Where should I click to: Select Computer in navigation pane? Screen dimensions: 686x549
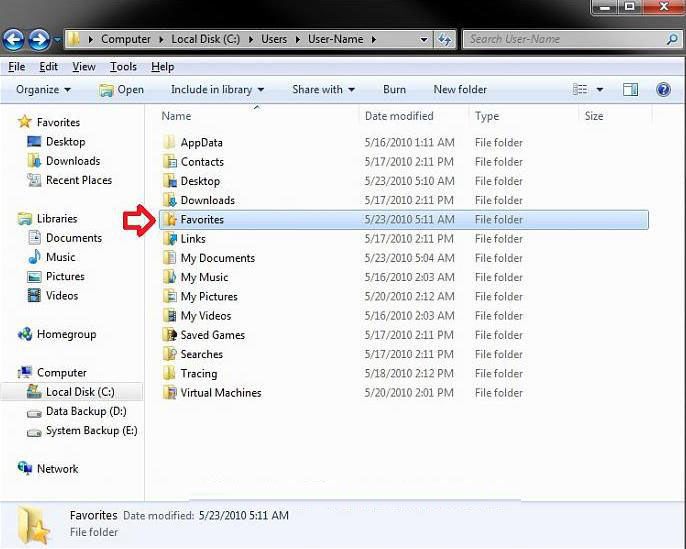click(x=62, y=373)
